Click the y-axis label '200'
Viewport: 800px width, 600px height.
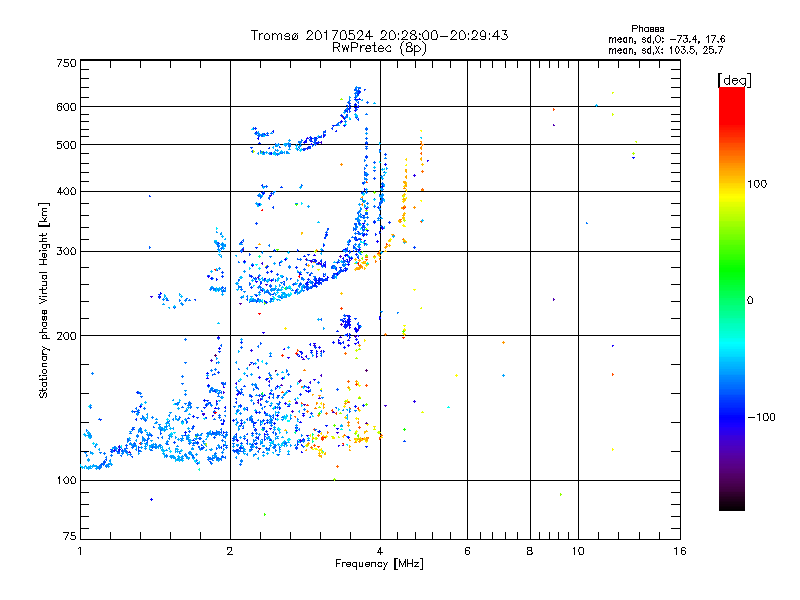coord(66,336)
